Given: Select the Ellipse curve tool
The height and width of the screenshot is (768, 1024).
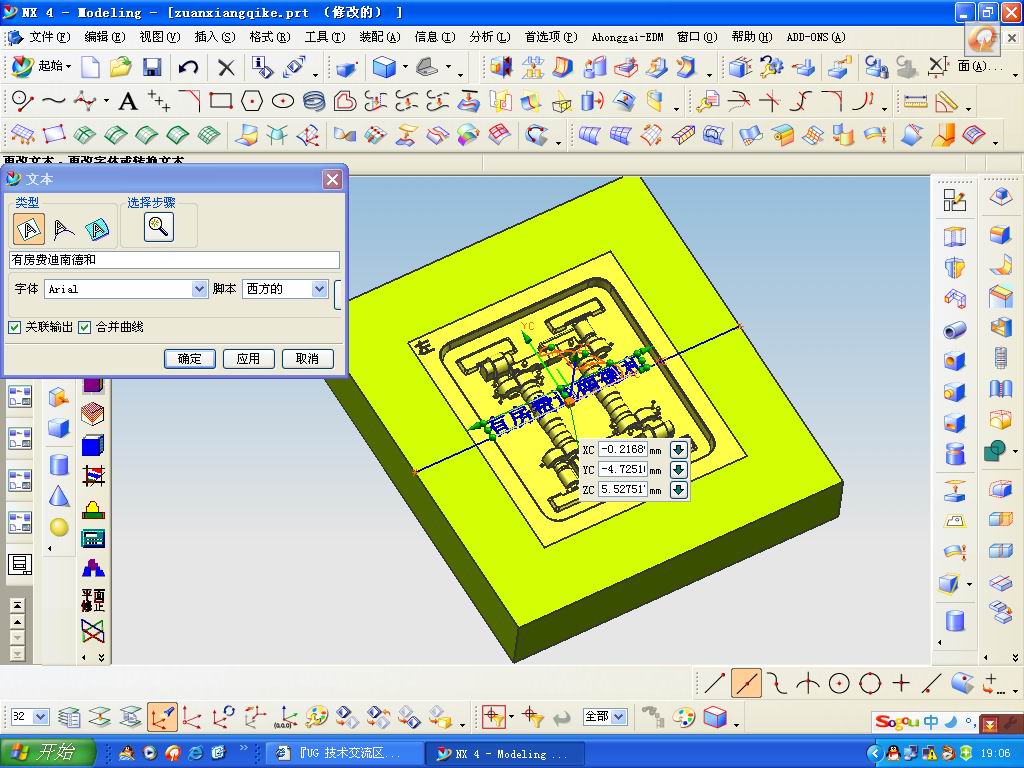Looking at the screenshot, I should 283,101.
